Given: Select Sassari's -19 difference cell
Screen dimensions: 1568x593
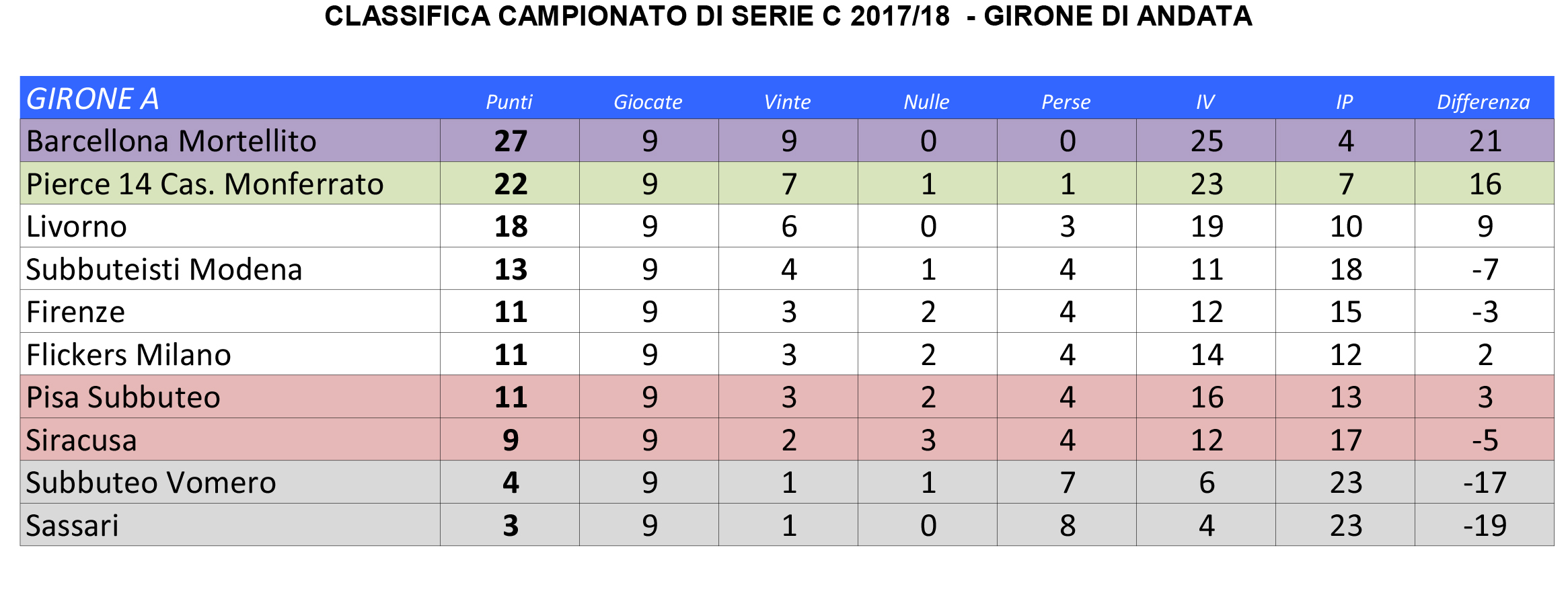Looking at the screenshot, I should pos(1485,525).
